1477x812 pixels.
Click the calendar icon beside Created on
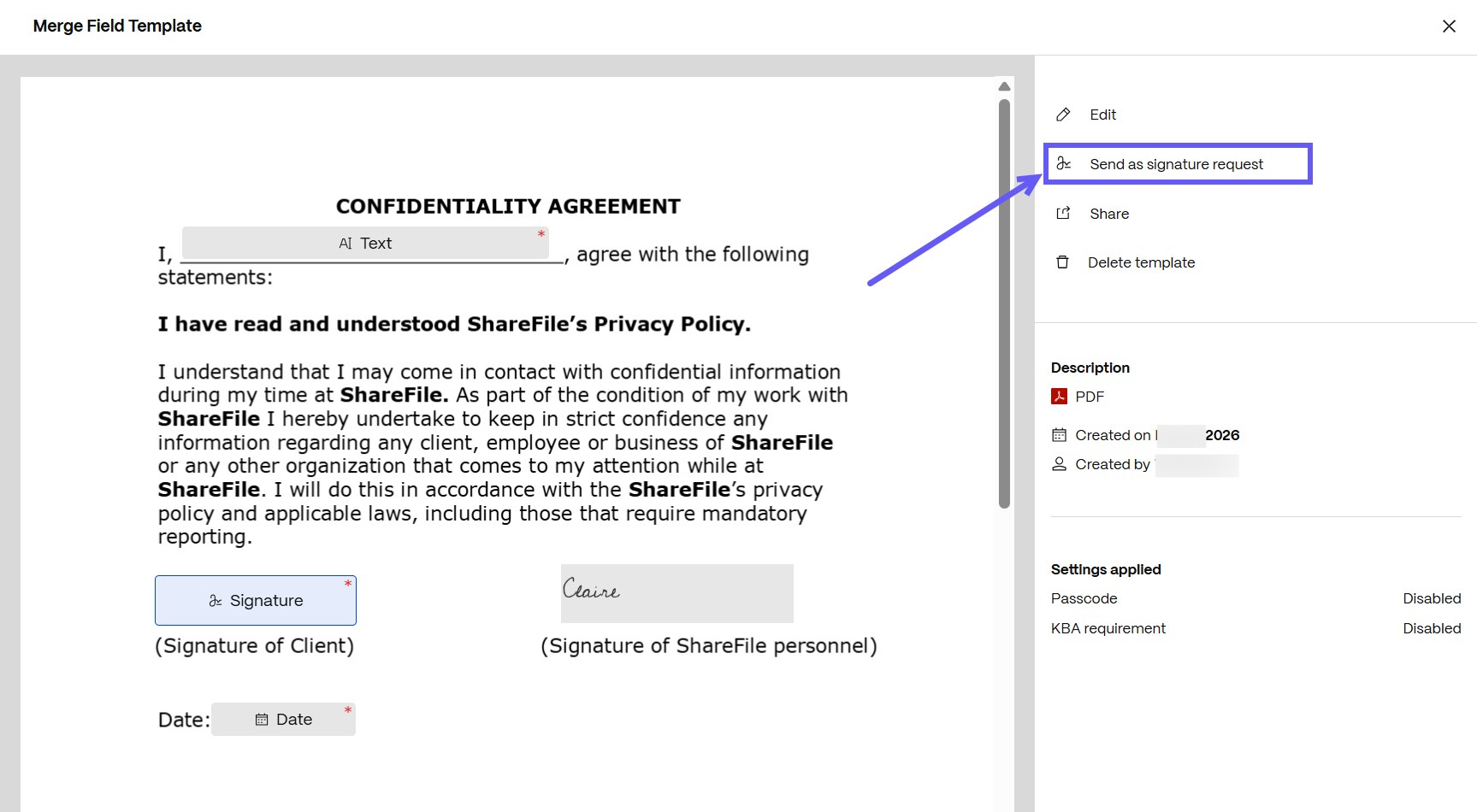click(x=1059, y=435)
